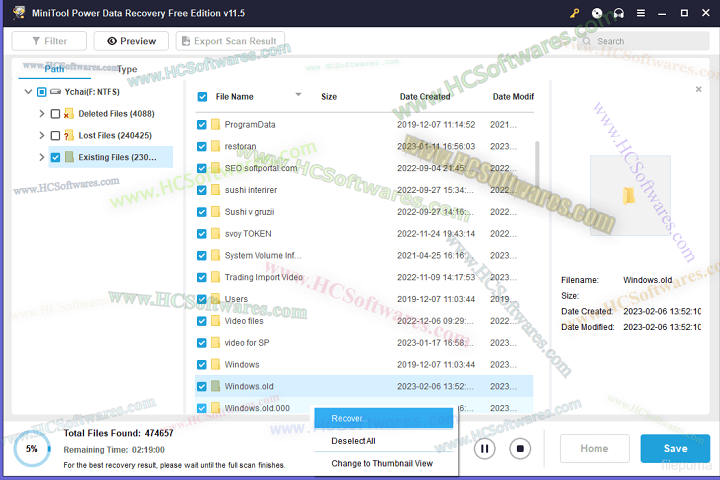
Task: Close the preview details panel
Action: (698, 89)
